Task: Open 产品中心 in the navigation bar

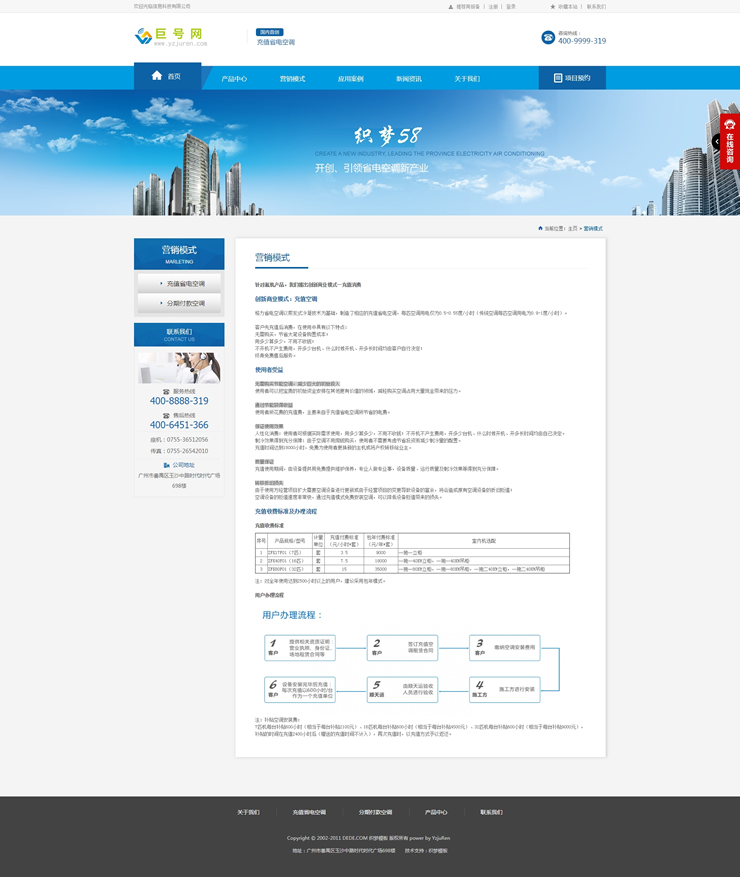Action: coord(234,78)
